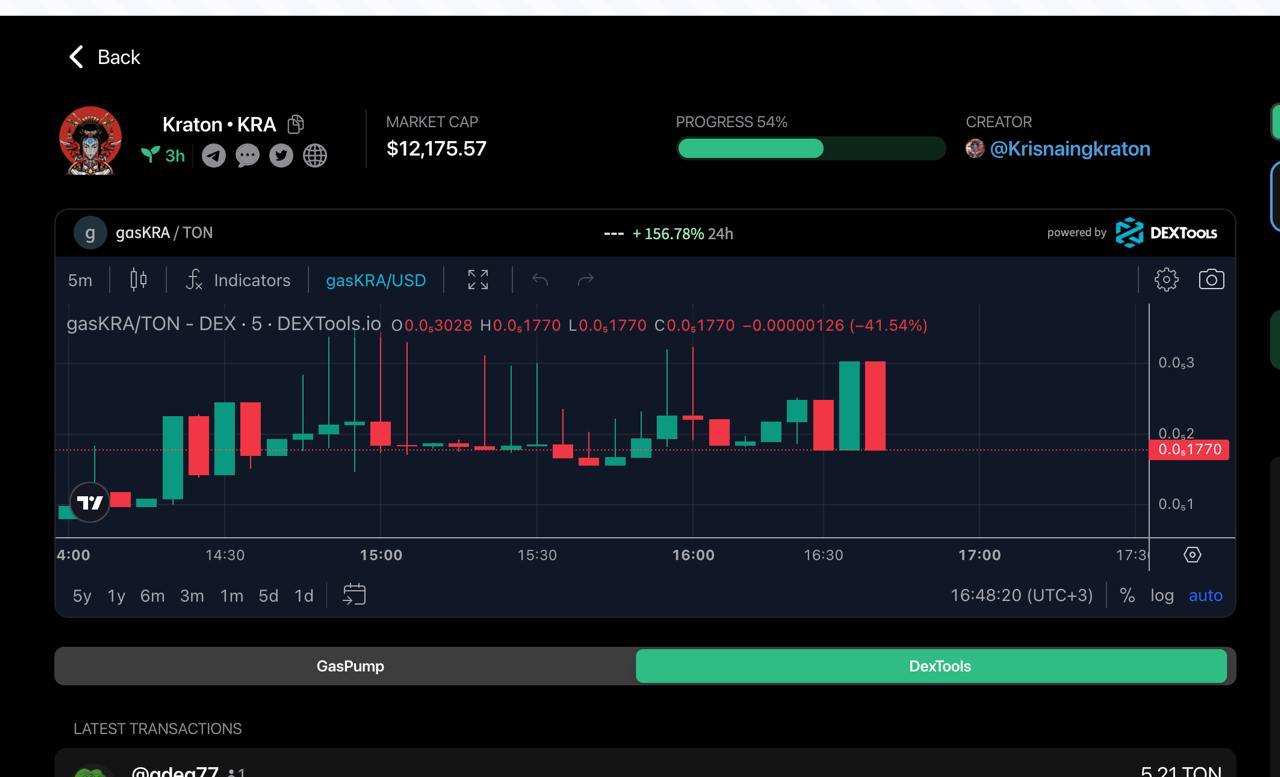
Task: Click the current price label 0.0₅1770
Action: point(1189,450)
